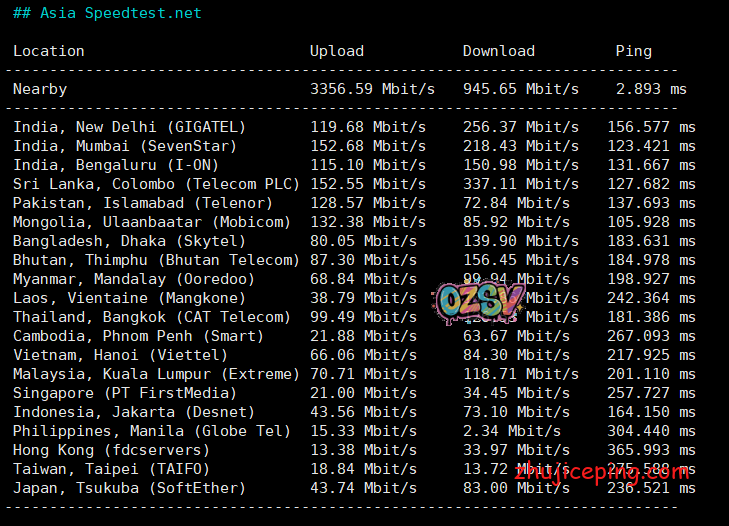The width and height of the screenshot is (729, 526).
Task: Click the Location column header
Action: pyautogui.click(x=49, y=51)
